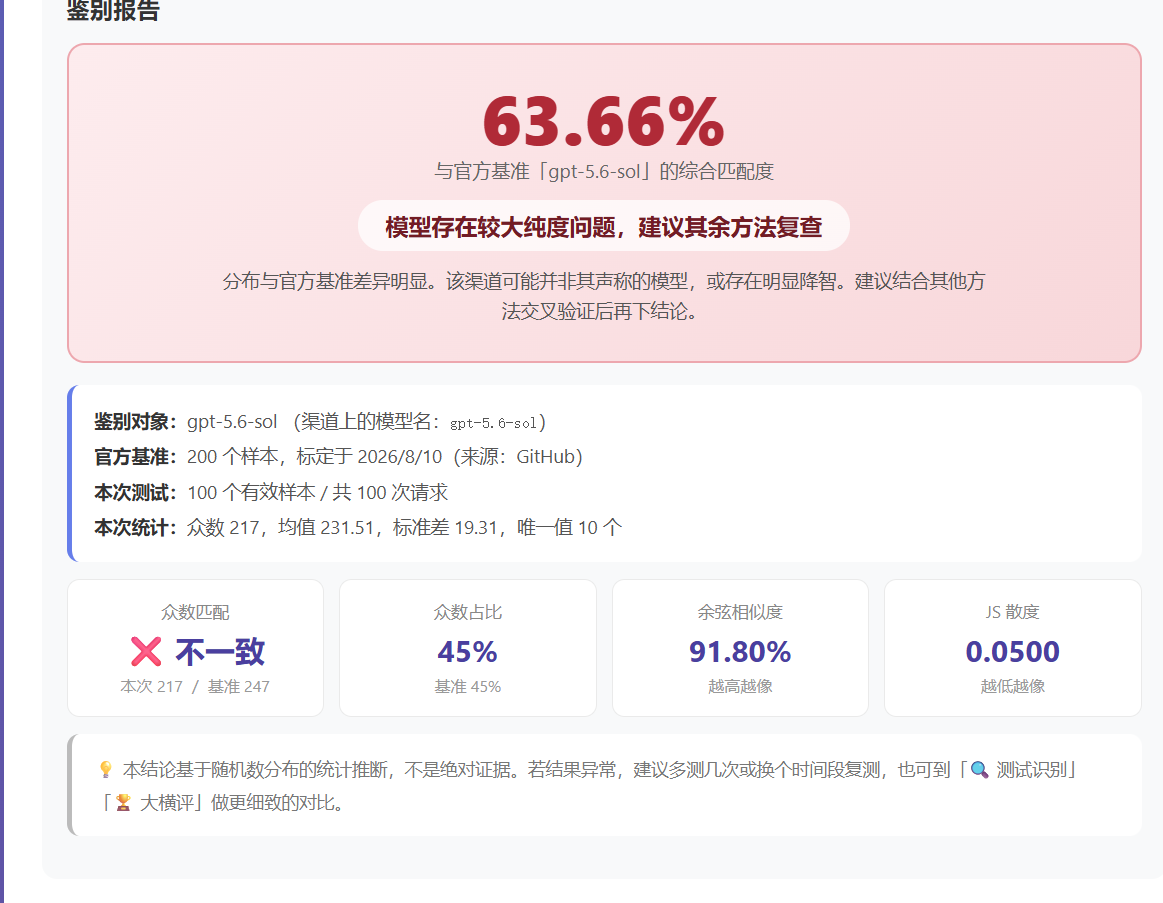Screen dimensions: 1163x903
Task: Click the 余弦相似度 card label
Action: pyautogui.click(x=740, y=612)
